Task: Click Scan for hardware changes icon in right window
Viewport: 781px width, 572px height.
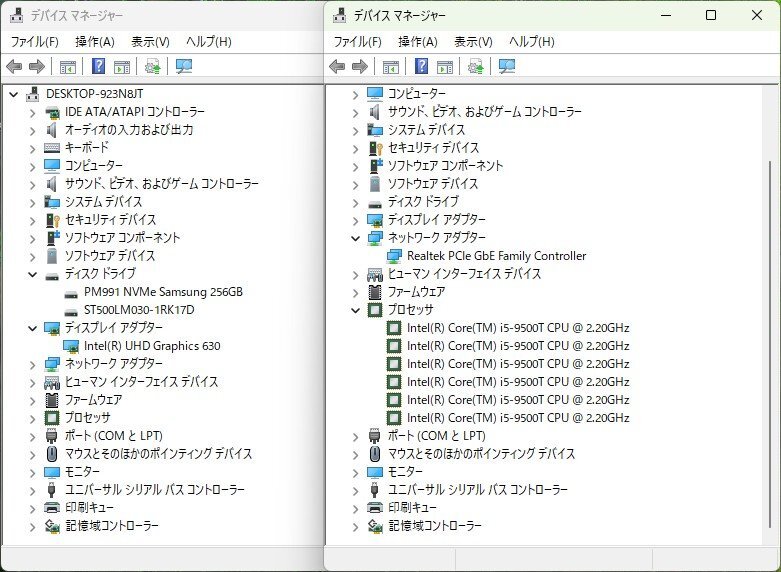Action: (x=507, y=66)
